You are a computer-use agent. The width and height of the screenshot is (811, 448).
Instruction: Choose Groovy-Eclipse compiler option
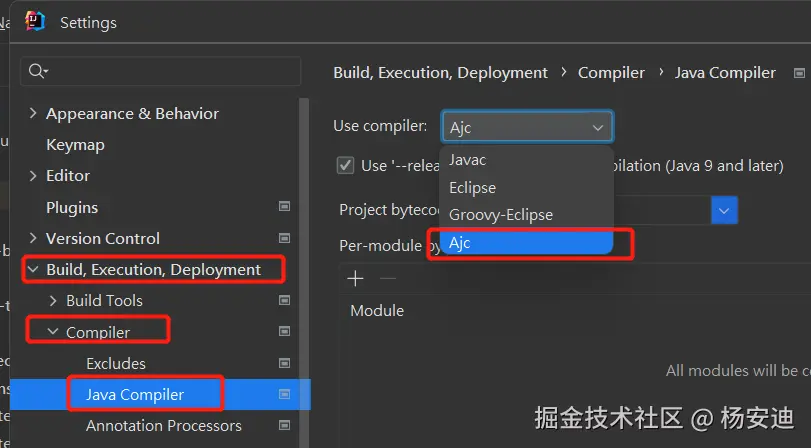tap(500, 215)
